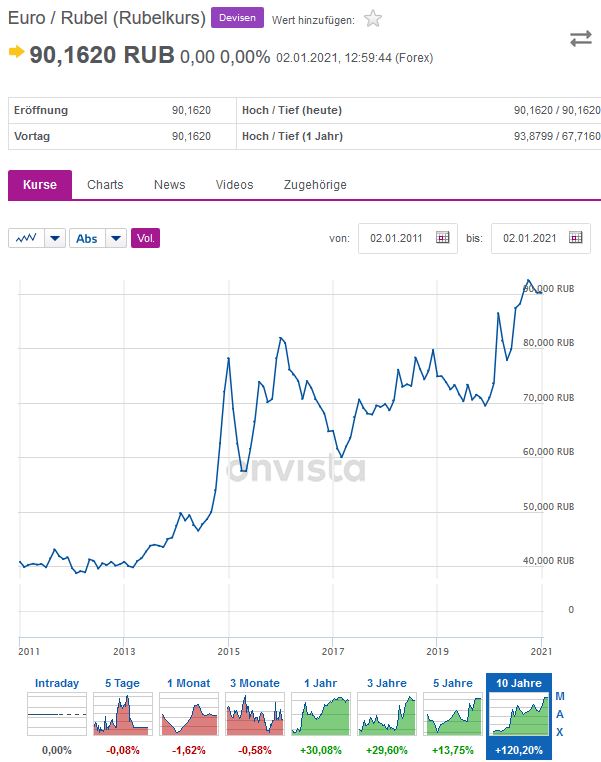Open calendar for the start date

tap(442, 238)
